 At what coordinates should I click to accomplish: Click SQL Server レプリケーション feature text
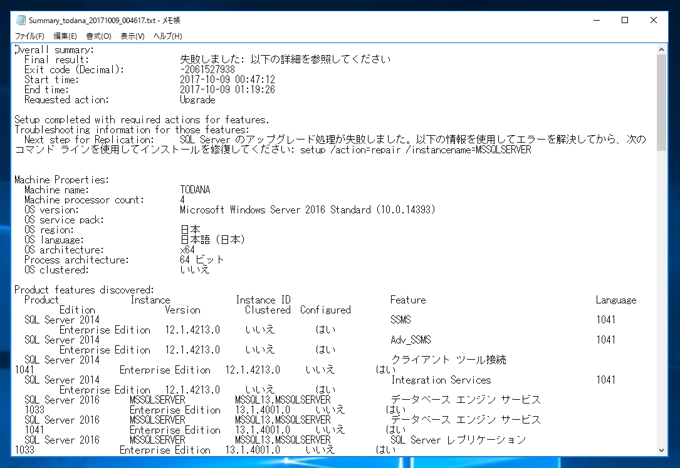[458, 440]
